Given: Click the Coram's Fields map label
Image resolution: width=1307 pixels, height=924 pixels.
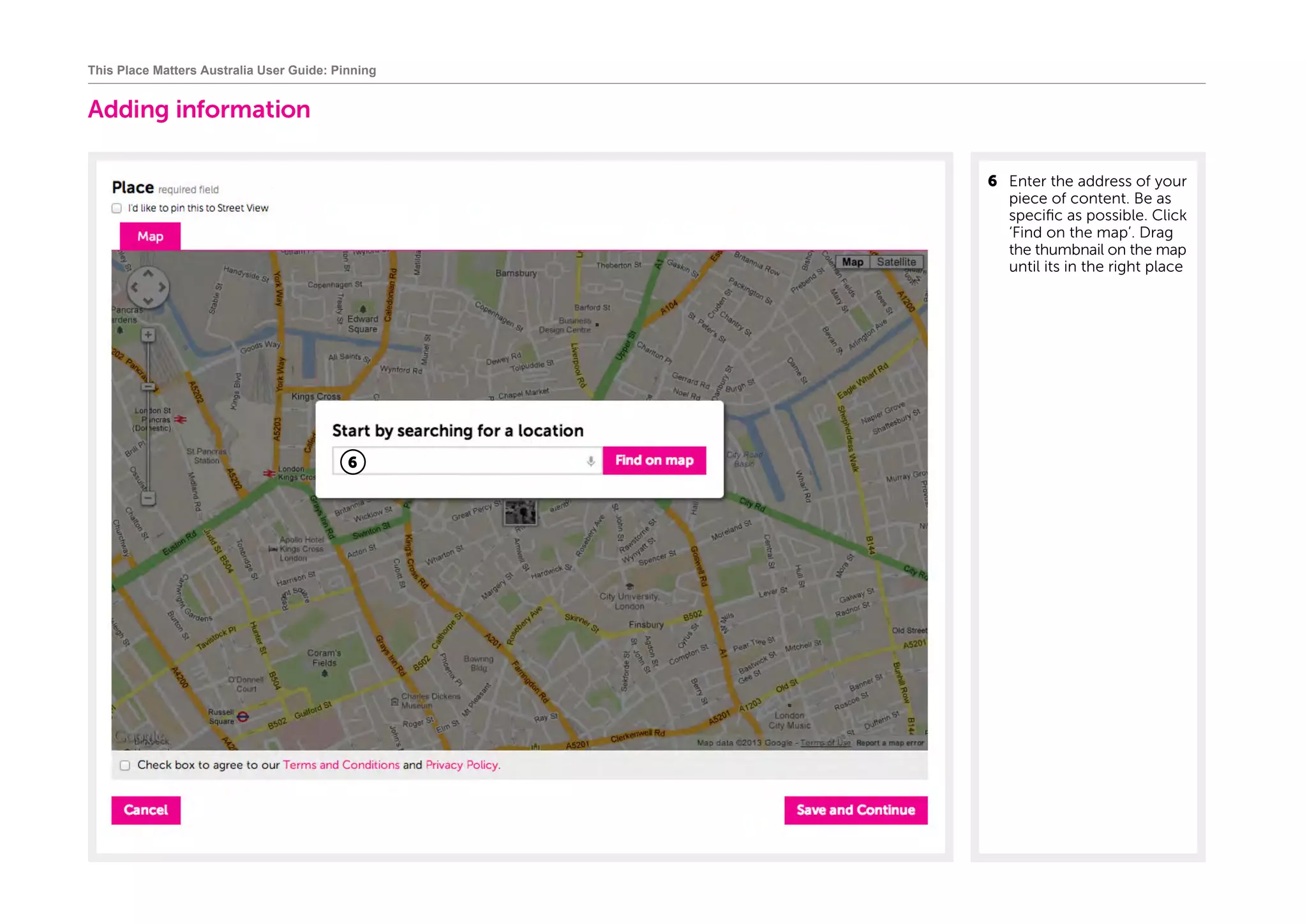Looking at the screenshot, I should point(324,658).
